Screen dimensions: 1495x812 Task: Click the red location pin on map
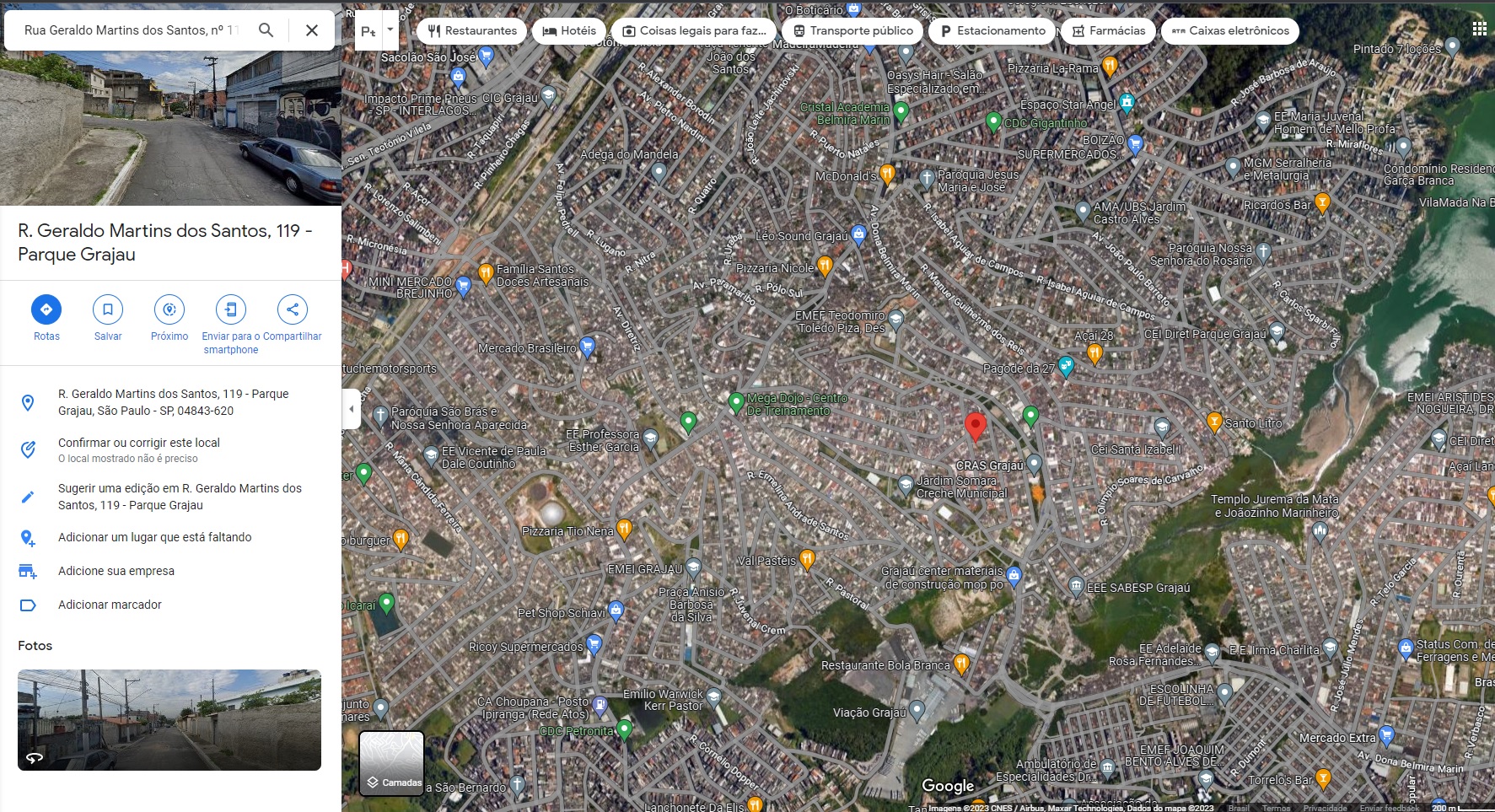point(975,426)
